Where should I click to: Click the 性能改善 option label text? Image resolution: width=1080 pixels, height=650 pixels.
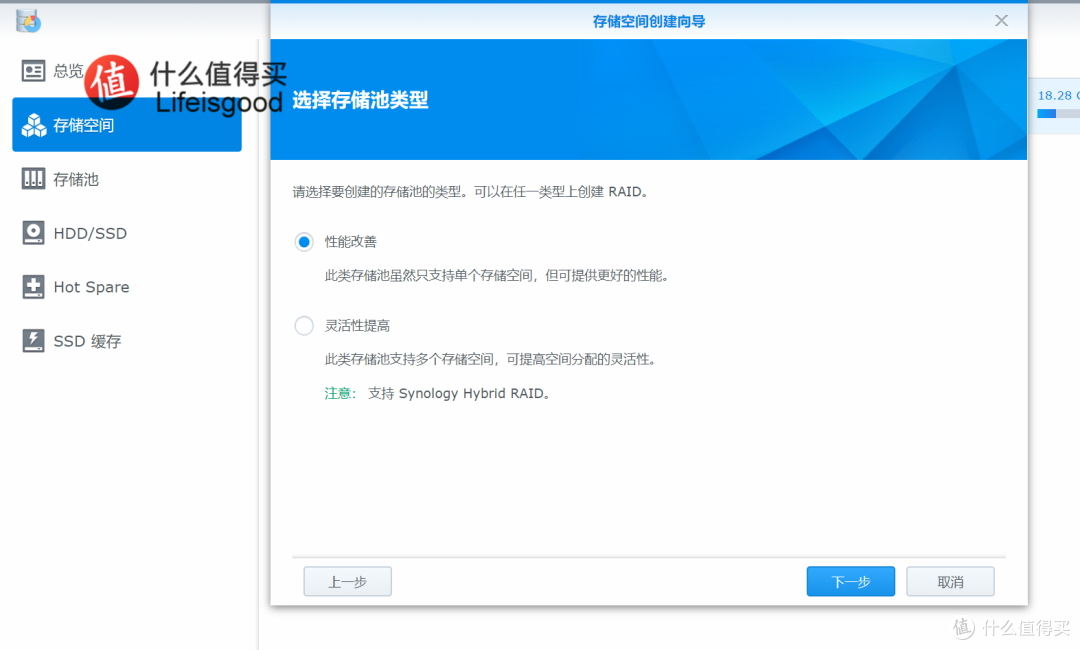[351, 242]
